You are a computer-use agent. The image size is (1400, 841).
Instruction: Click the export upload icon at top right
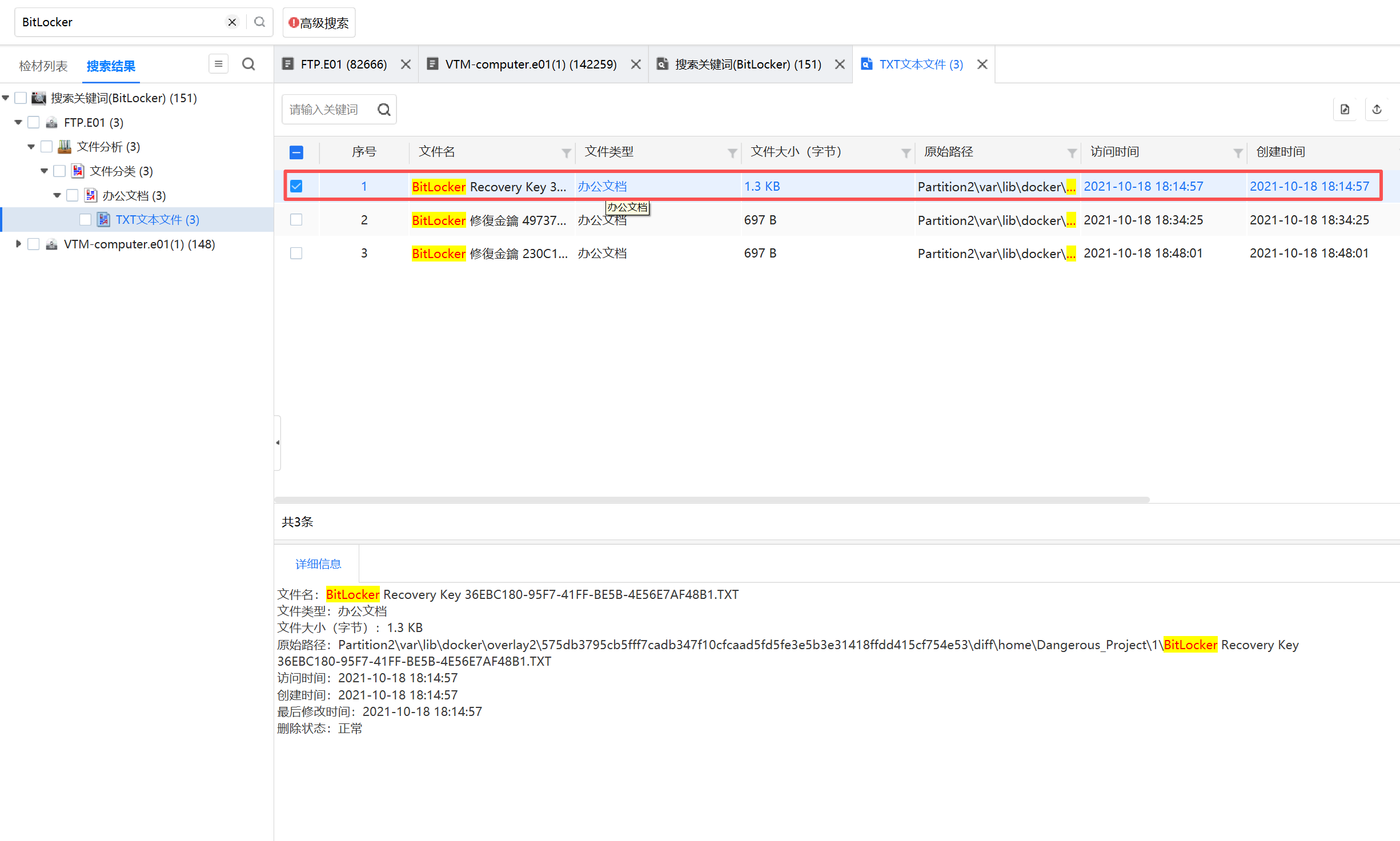1377,109
